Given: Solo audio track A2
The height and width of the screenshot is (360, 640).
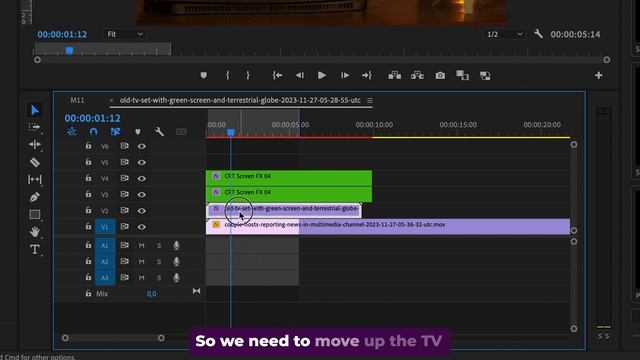Looking at the screenshot, I should (159, 262).
